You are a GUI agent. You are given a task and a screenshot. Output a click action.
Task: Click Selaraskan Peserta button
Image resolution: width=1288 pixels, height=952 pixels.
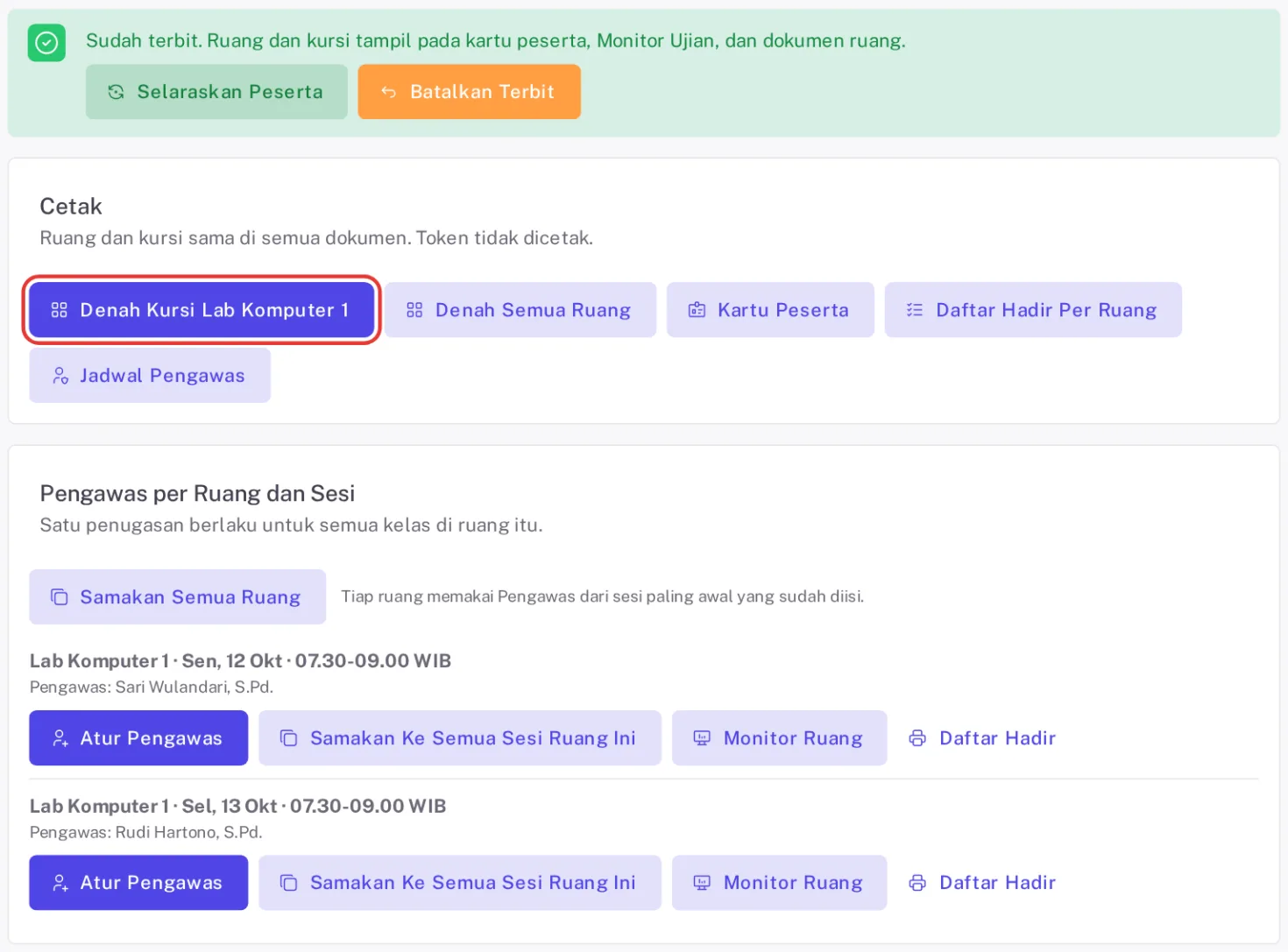216,92
